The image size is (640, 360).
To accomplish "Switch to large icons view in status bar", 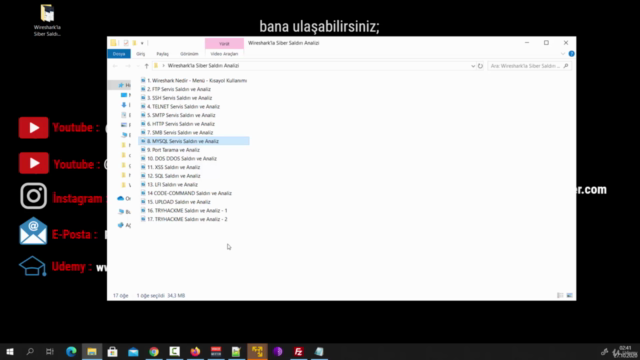I will coord(569,295).
